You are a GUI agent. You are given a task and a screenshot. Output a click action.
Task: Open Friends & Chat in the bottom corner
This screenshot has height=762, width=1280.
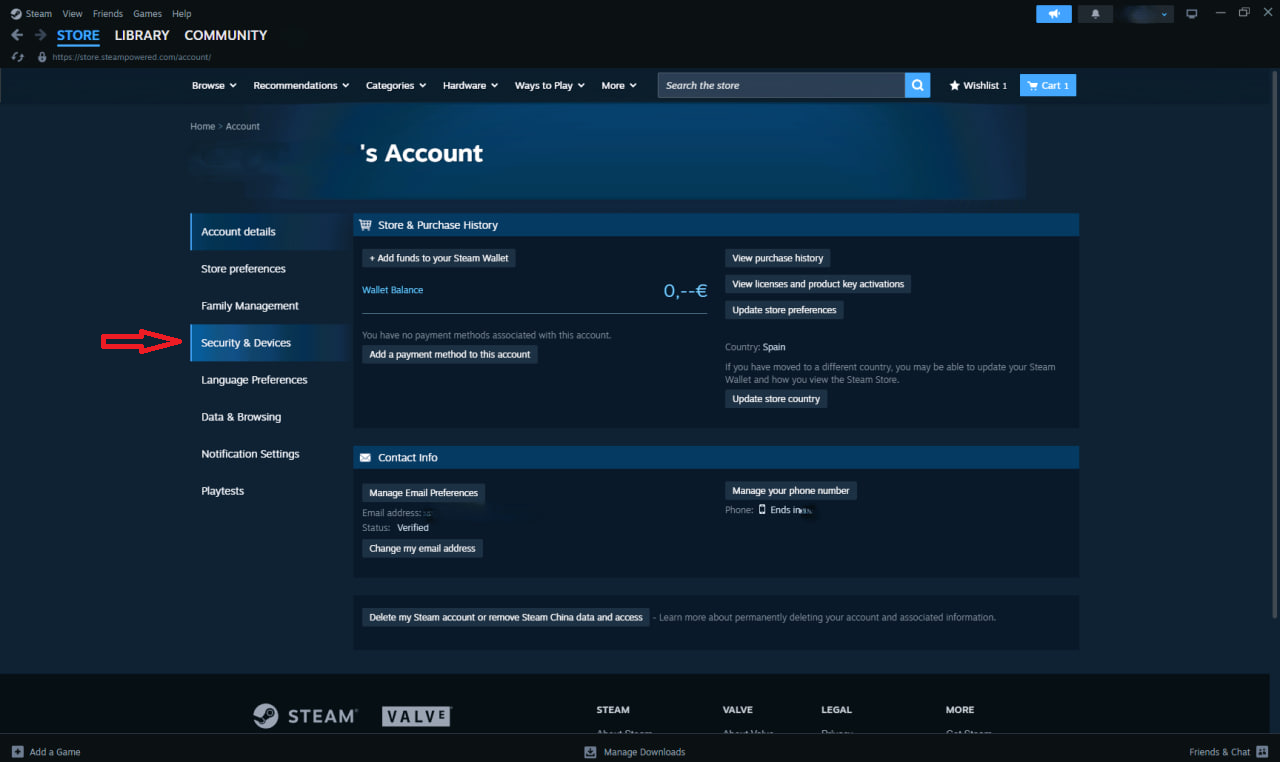(1228, 752)
